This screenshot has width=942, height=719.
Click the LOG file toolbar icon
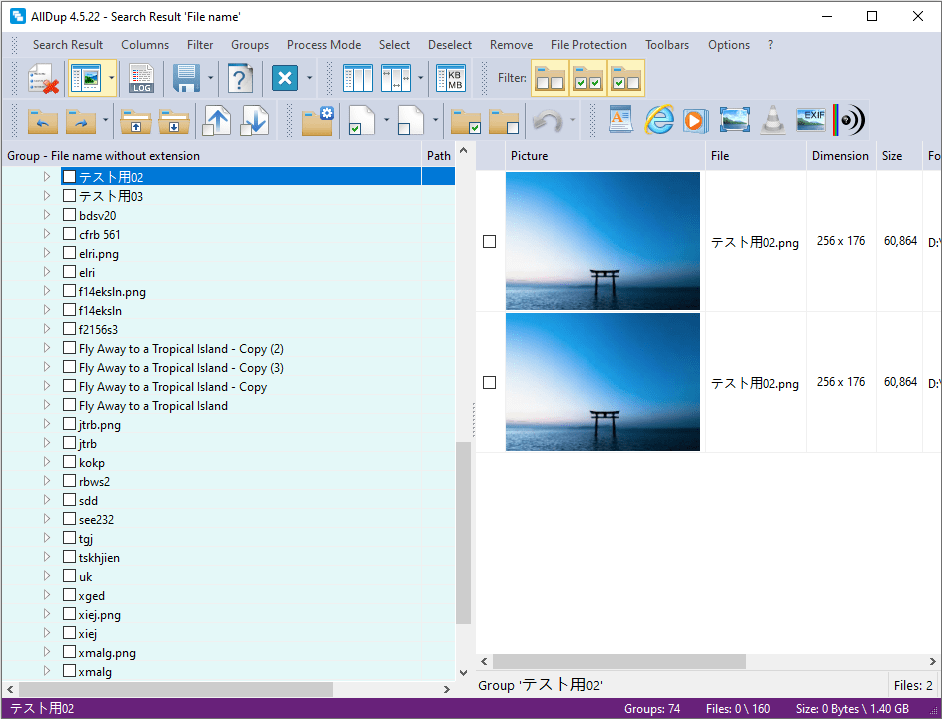pos(141,78)
